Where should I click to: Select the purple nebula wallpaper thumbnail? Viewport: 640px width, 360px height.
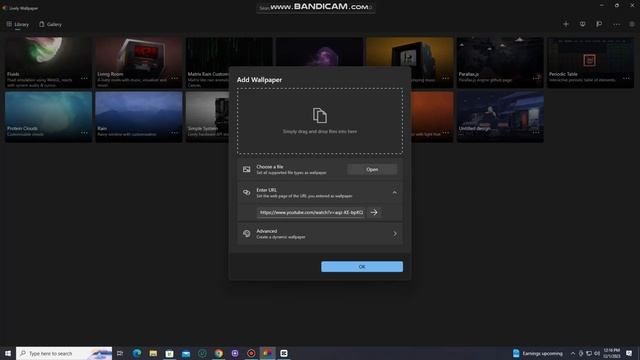click(320, 51)
